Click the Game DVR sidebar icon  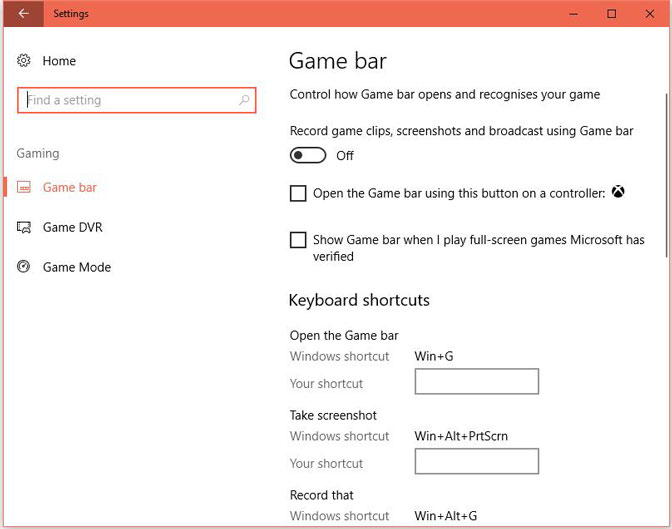(24, 228)
